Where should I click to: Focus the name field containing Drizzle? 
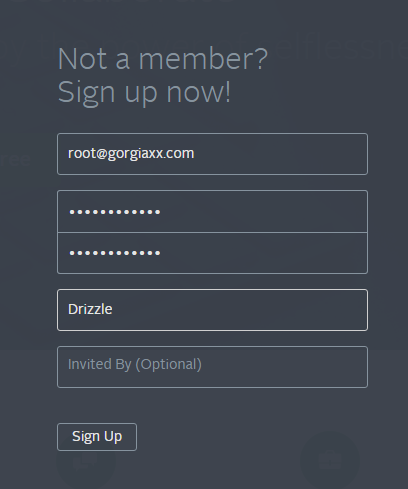click(x=212, y=310)
